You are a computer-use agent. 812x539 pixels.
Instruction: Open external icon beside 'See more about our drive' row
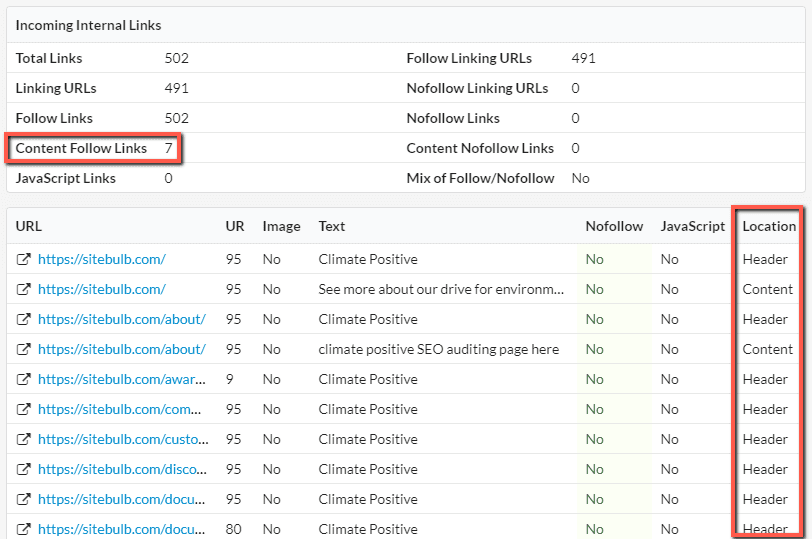23,289
